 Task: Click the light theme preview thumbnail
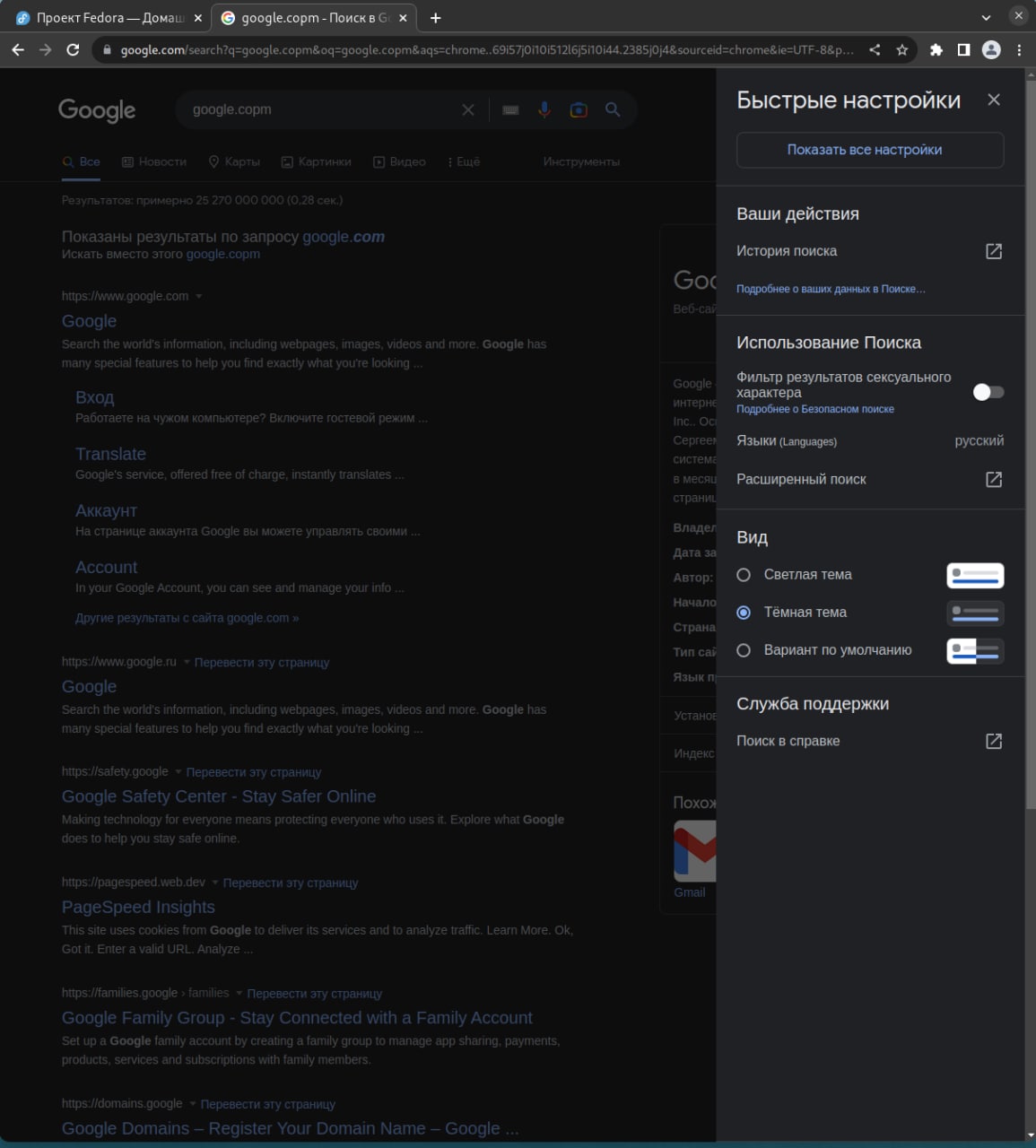click(x=975, y=575)
